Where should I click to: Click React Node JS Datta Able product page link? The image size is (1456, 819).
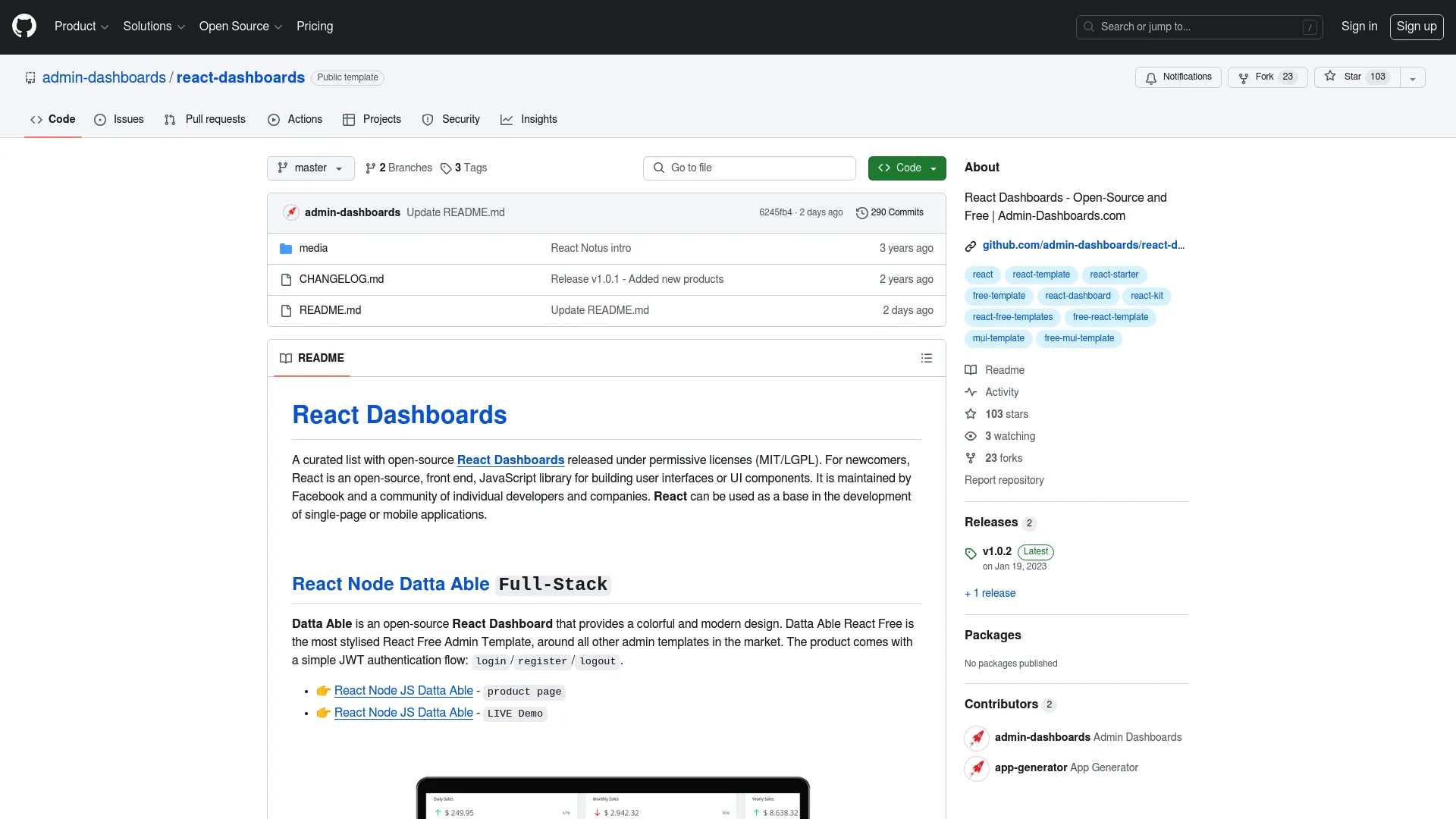click(x=404, y=690)
